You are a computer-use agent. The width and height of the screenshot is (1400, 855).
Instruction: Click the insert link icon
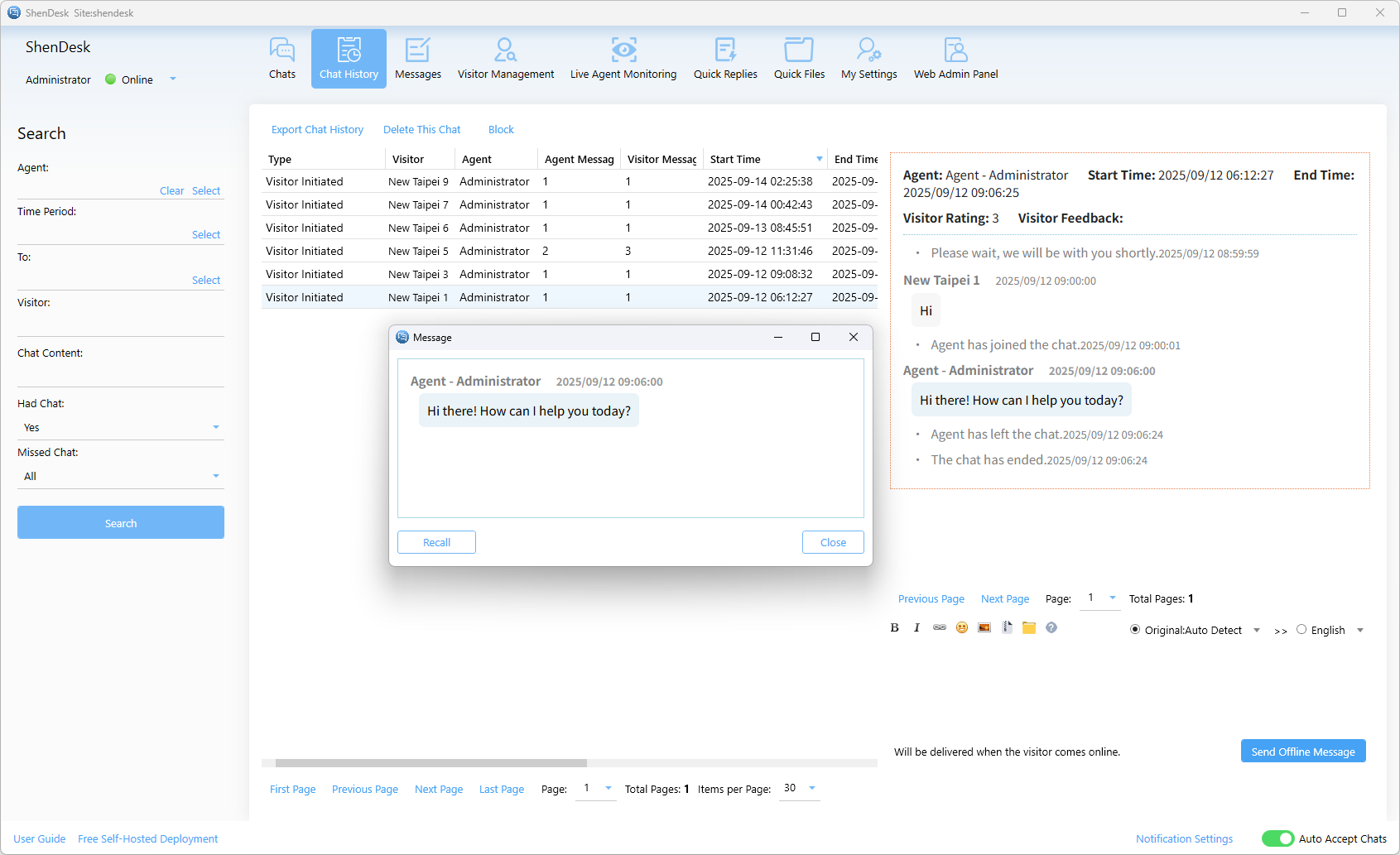click(x=939, y=628)
